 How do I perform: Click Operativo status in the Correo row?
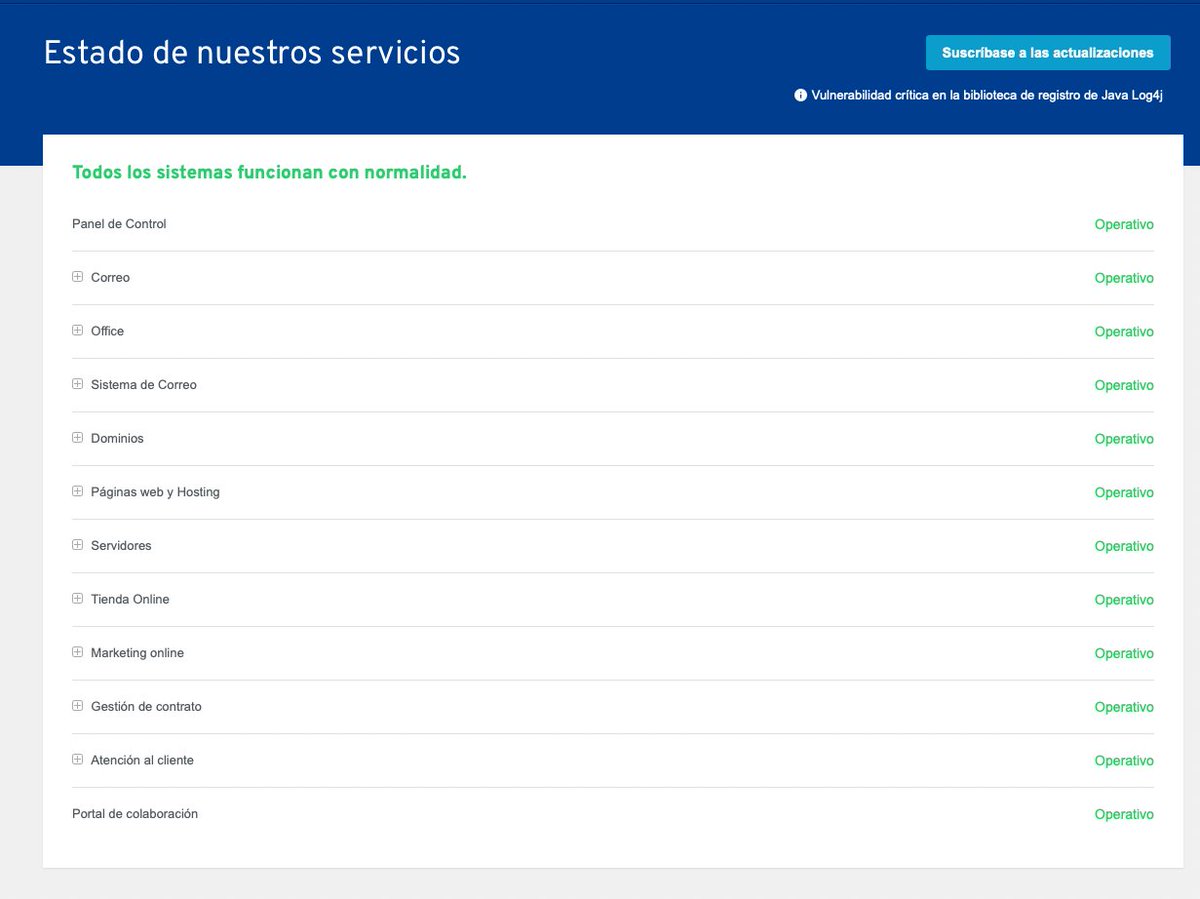(1124, 278)
